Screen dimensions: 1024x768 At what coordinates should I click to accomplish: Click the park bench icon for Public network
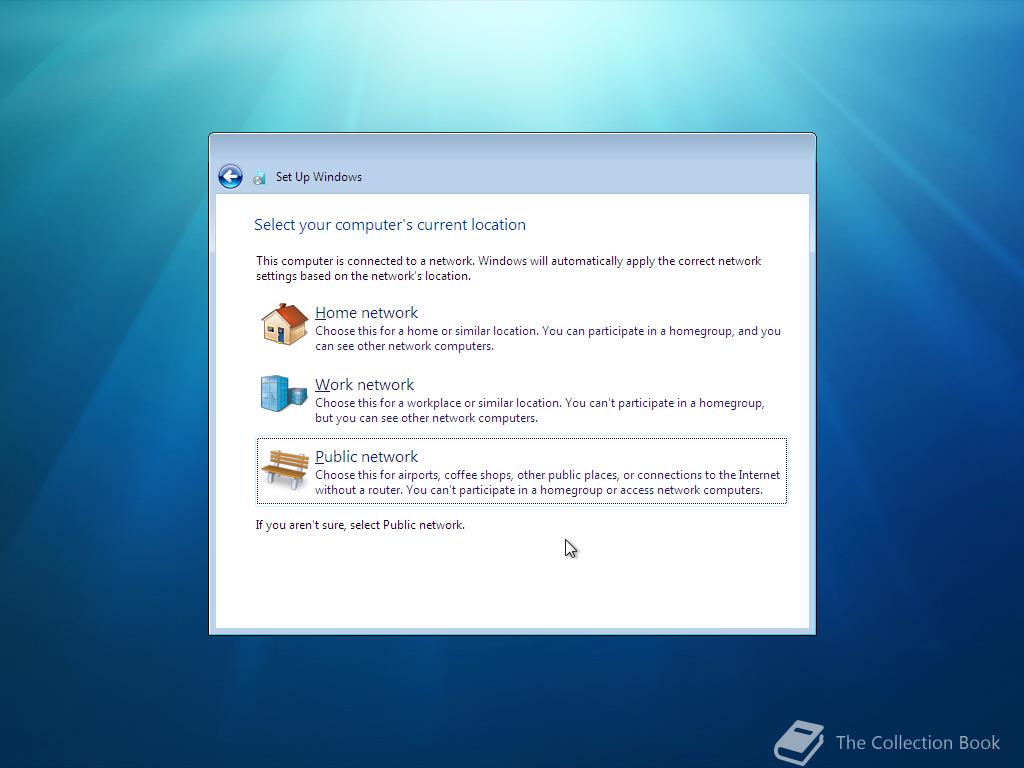pyautogui.click(x=285, y=469)
